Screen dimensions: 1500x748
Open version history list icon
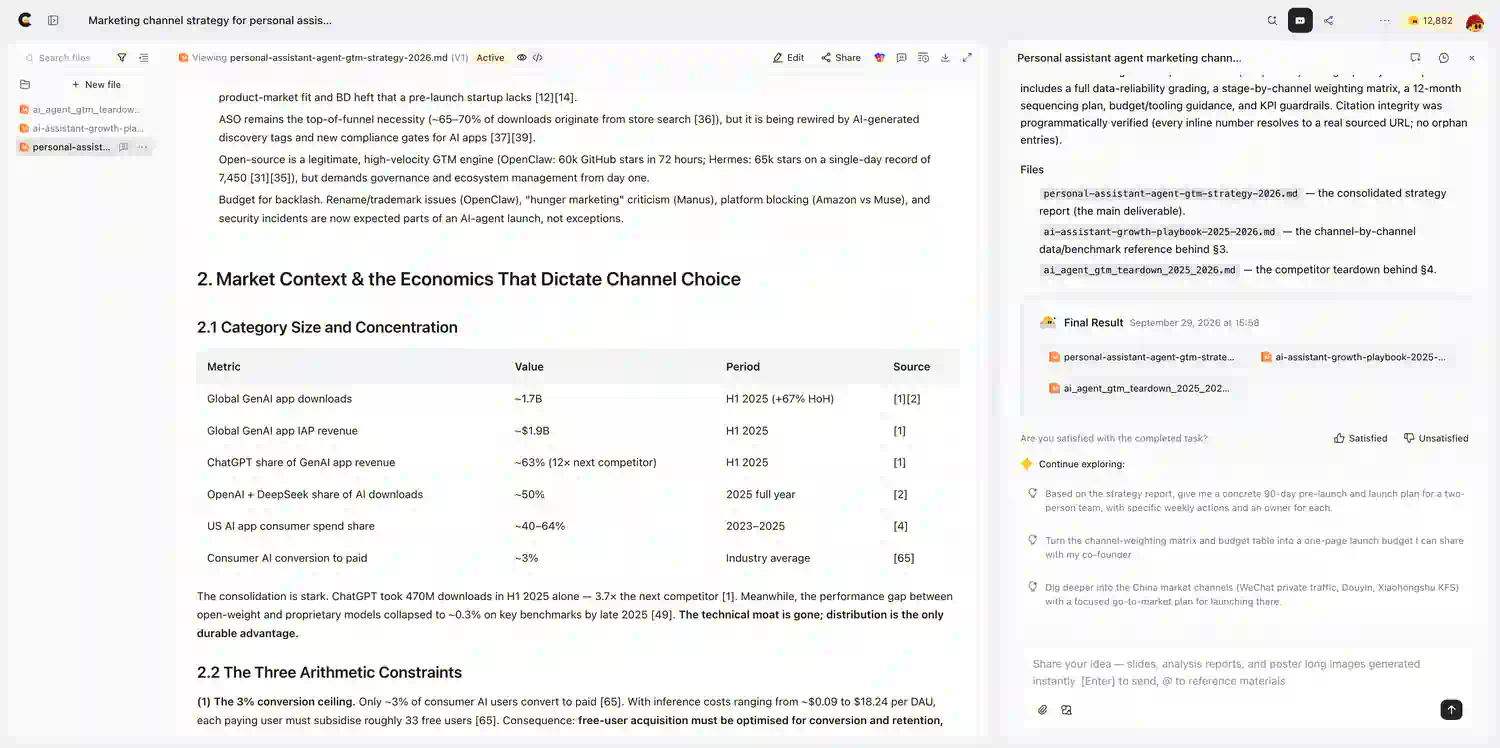(923, 58)
